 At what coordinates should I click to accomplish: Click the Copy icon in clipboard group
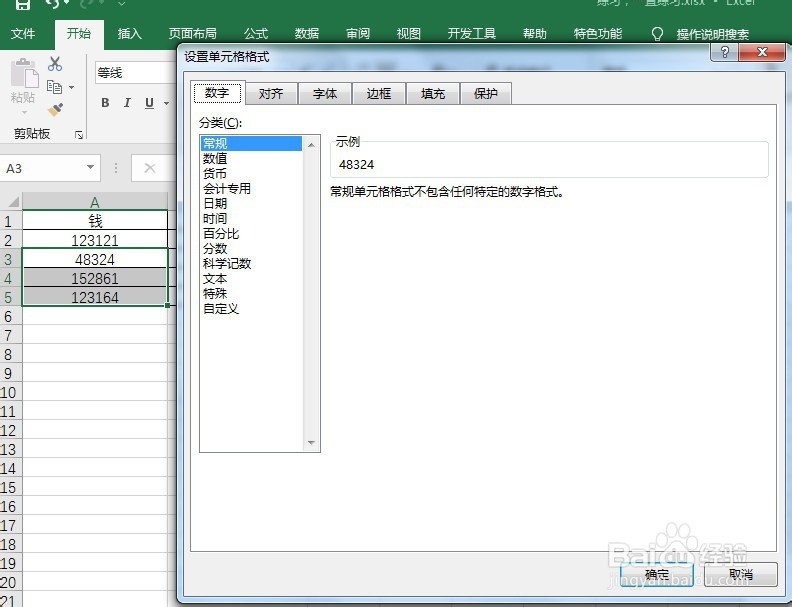[x=54, y=87]
